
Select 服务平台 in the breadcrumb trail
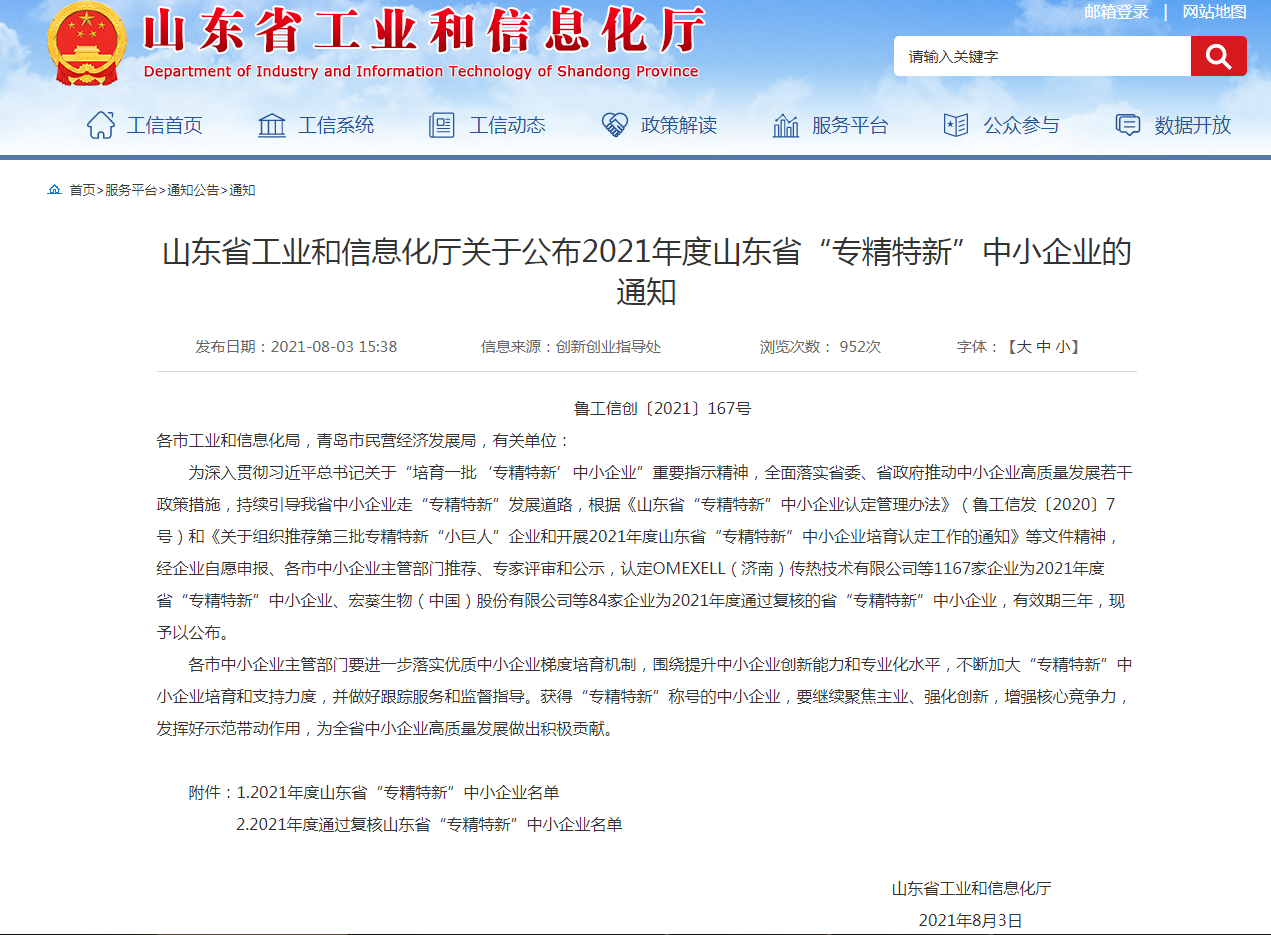pos(131,190)
